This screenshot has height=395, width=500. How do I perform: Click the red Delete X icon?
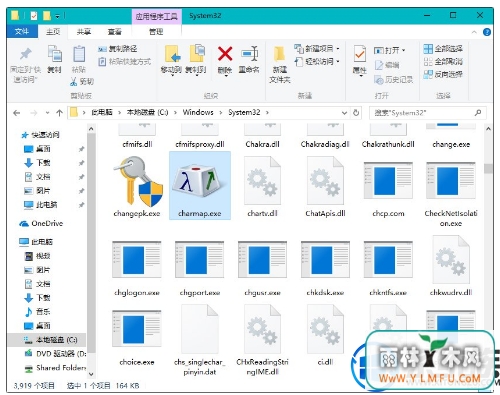pos(225,54)
